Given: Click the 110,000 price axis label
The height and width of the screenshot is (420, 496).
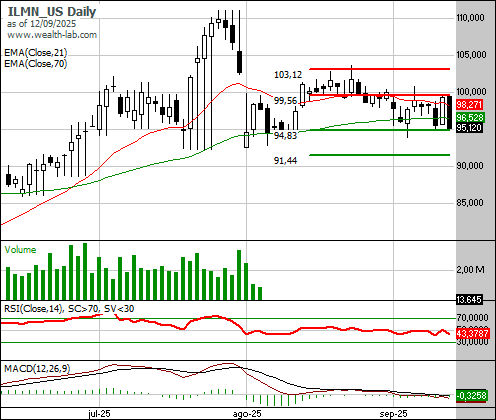Looking at the screenshot, I should pyautogui.click(x=470, y=17).
